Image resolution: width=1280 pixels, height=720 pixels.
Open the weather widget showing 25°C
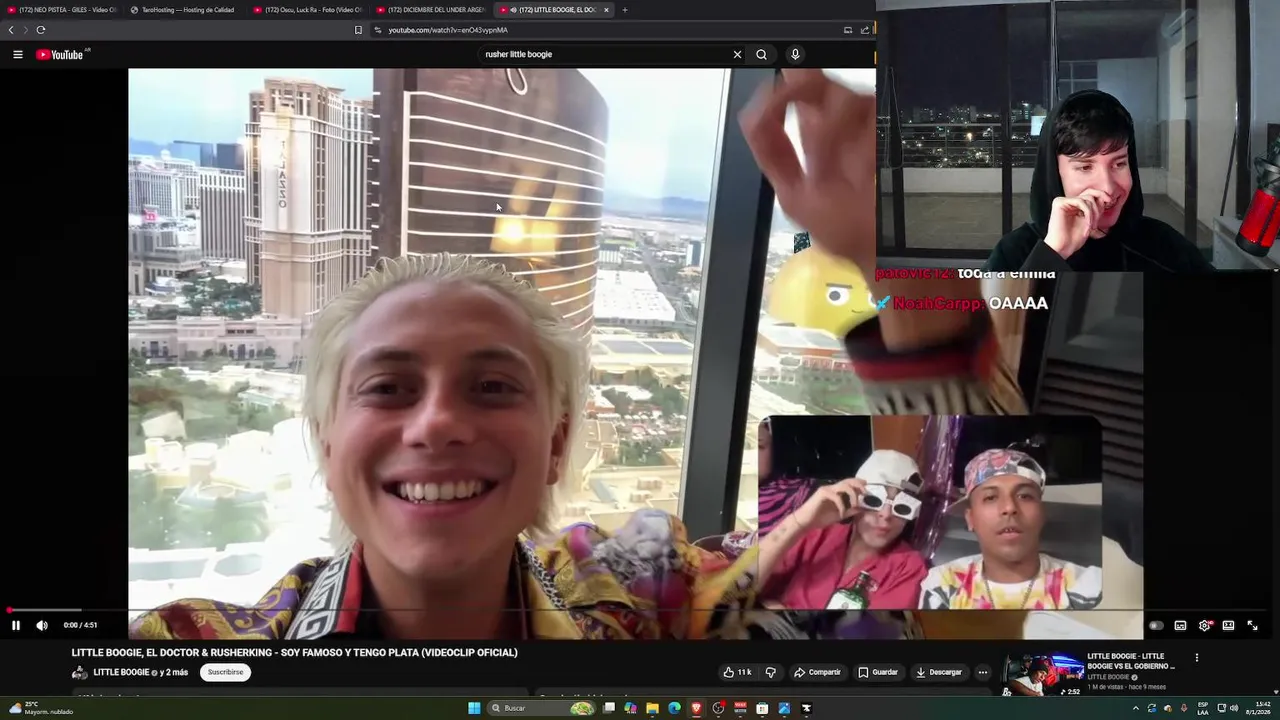click(40, 708)
